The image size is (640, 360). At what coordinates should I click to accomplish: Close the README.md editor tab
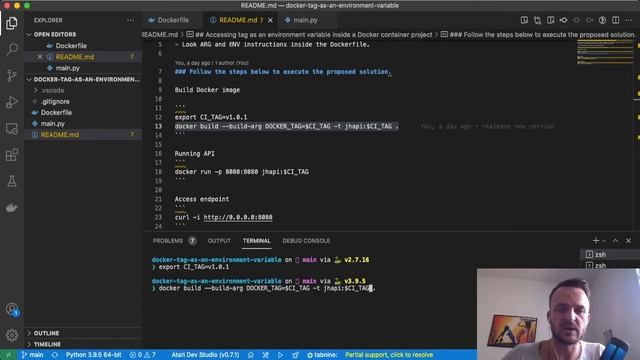[270, 20]
